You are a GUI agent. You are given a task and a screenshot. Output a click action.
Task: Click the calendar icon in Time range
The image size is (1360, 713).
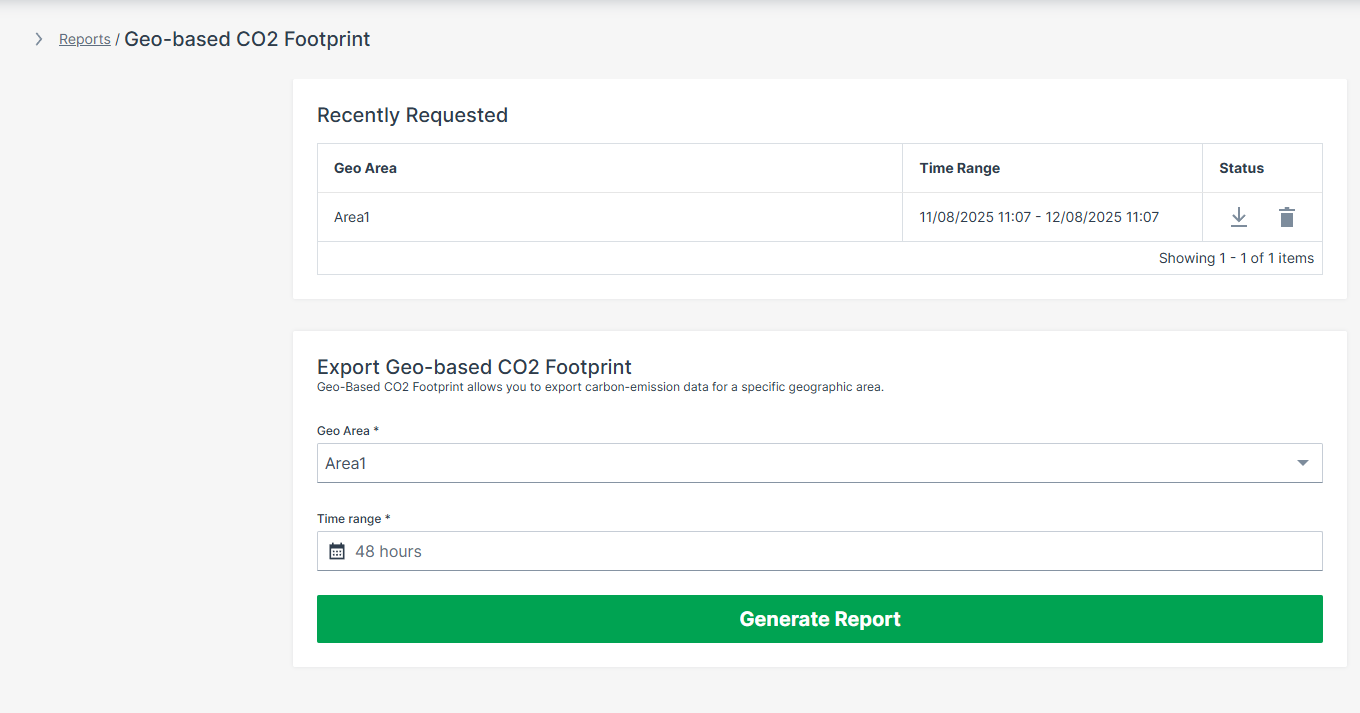337,551
